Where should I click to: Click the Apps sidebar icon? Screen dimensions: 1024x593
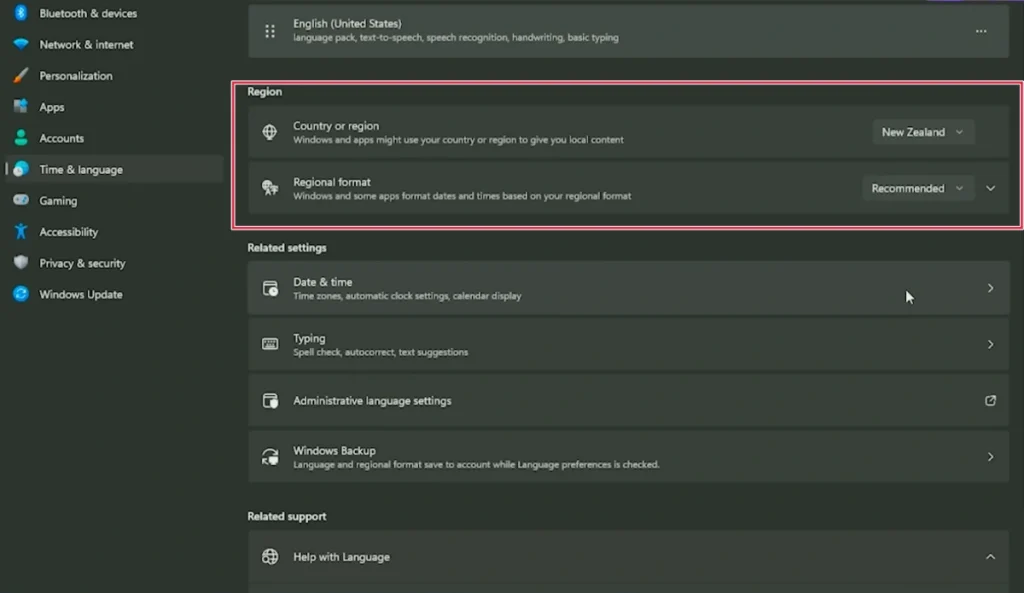(x=21, y=106)
